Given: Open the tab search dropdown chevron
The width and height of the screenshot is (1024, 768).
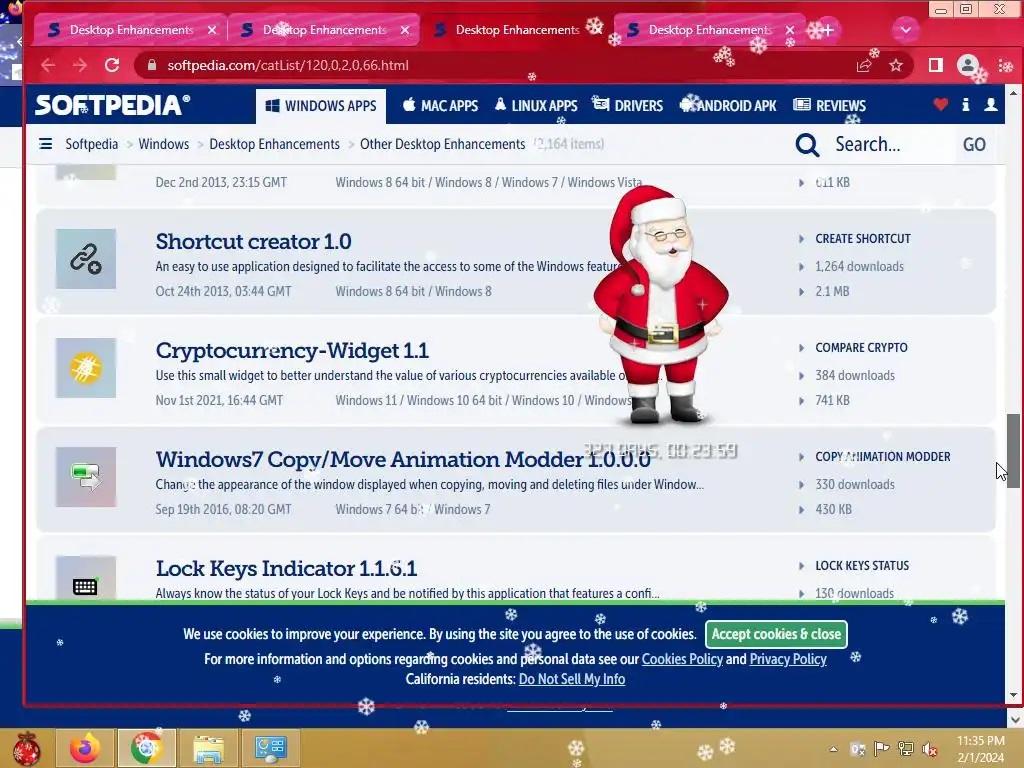Looking at the screenshot, I should [905, 29].
